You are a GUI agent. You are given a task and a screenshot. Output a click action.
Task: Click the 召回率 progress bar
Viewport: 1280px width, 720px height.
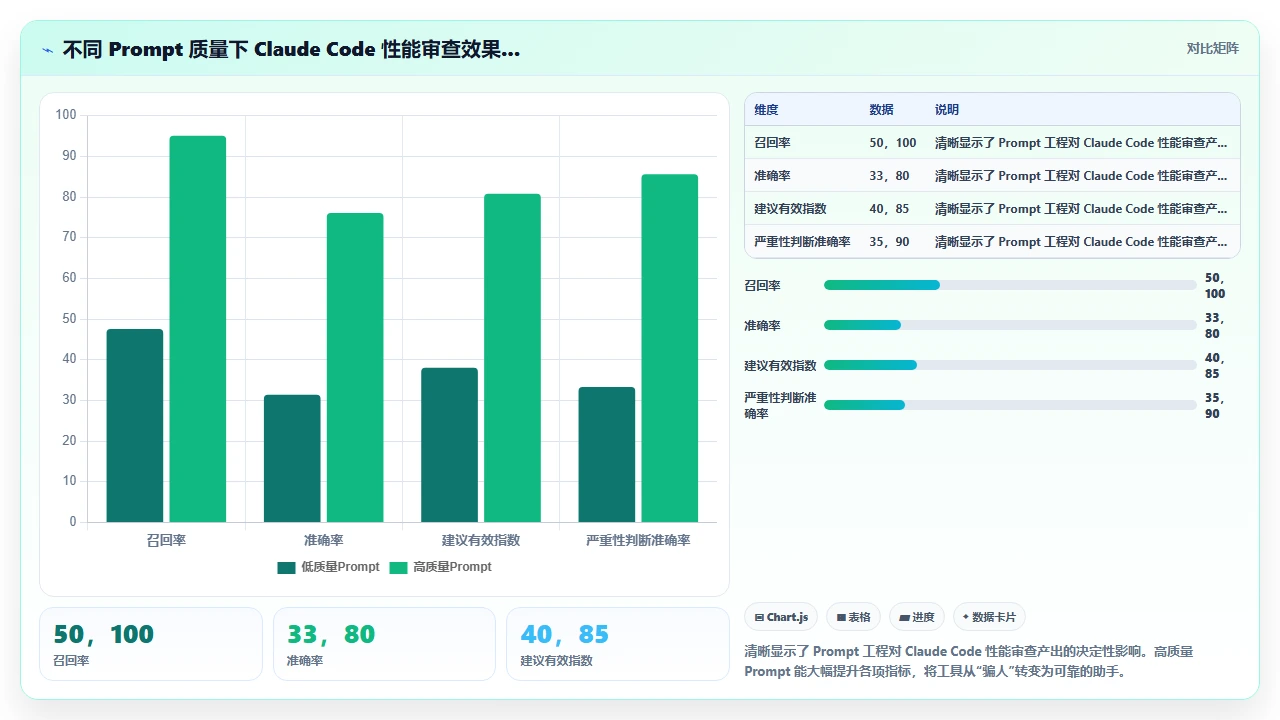tap(1010, 285)
